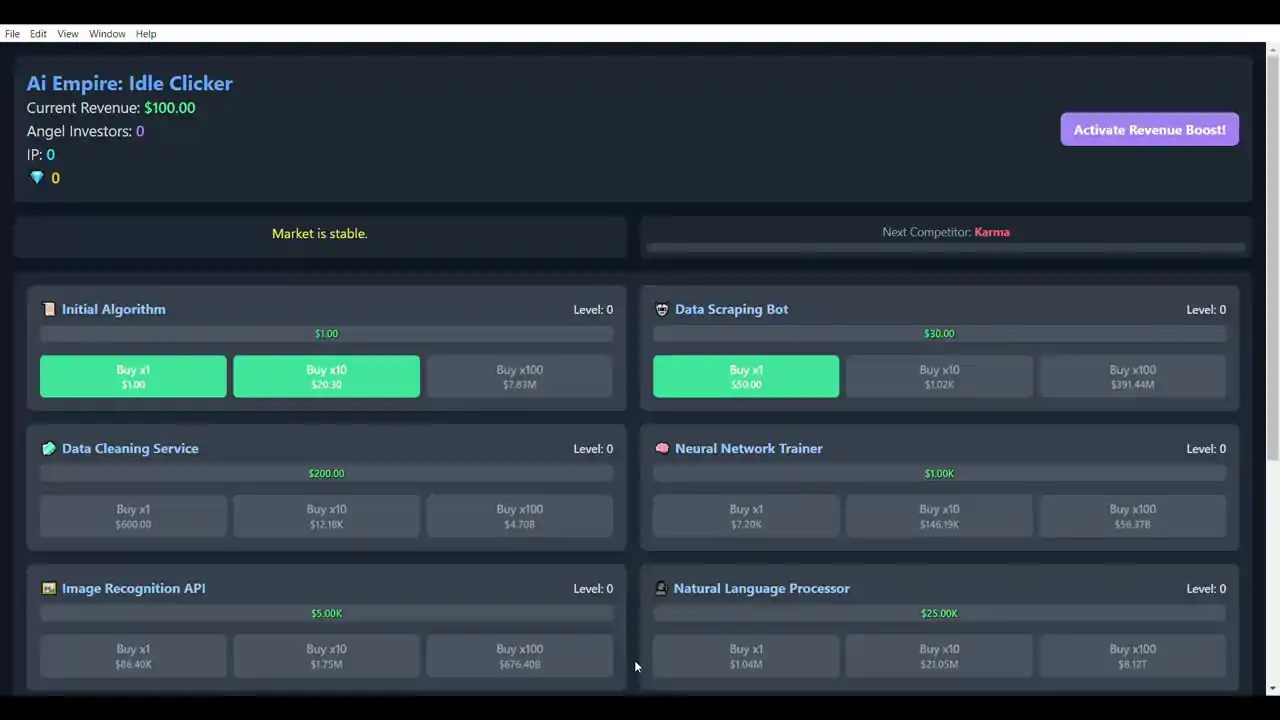Viewport: 1280px width, 720px height.
Task: Click the Data Scraping Bot title text
Action: click(x=732, y=309)
